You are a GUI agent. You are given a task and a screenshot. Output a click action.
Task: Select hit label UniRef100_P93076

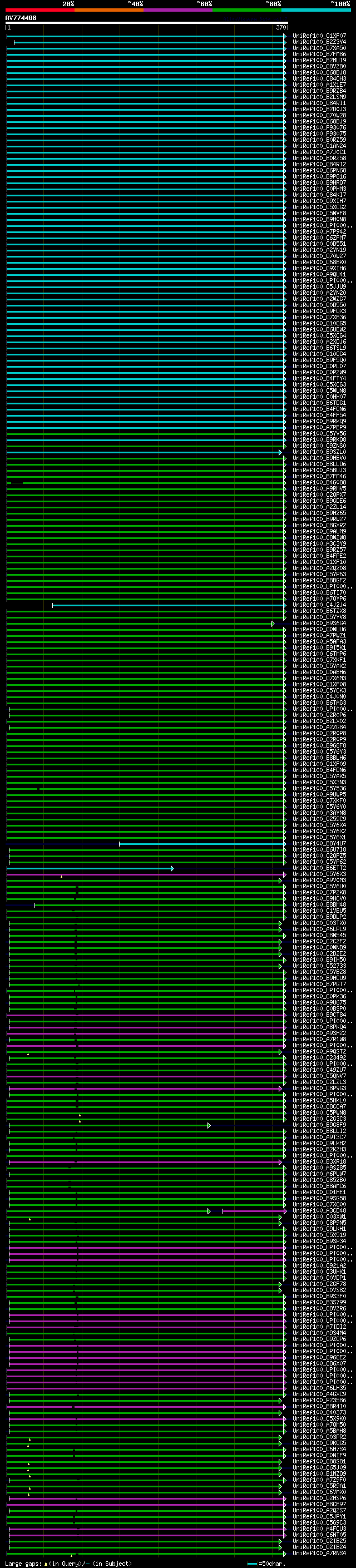point(319,128)
